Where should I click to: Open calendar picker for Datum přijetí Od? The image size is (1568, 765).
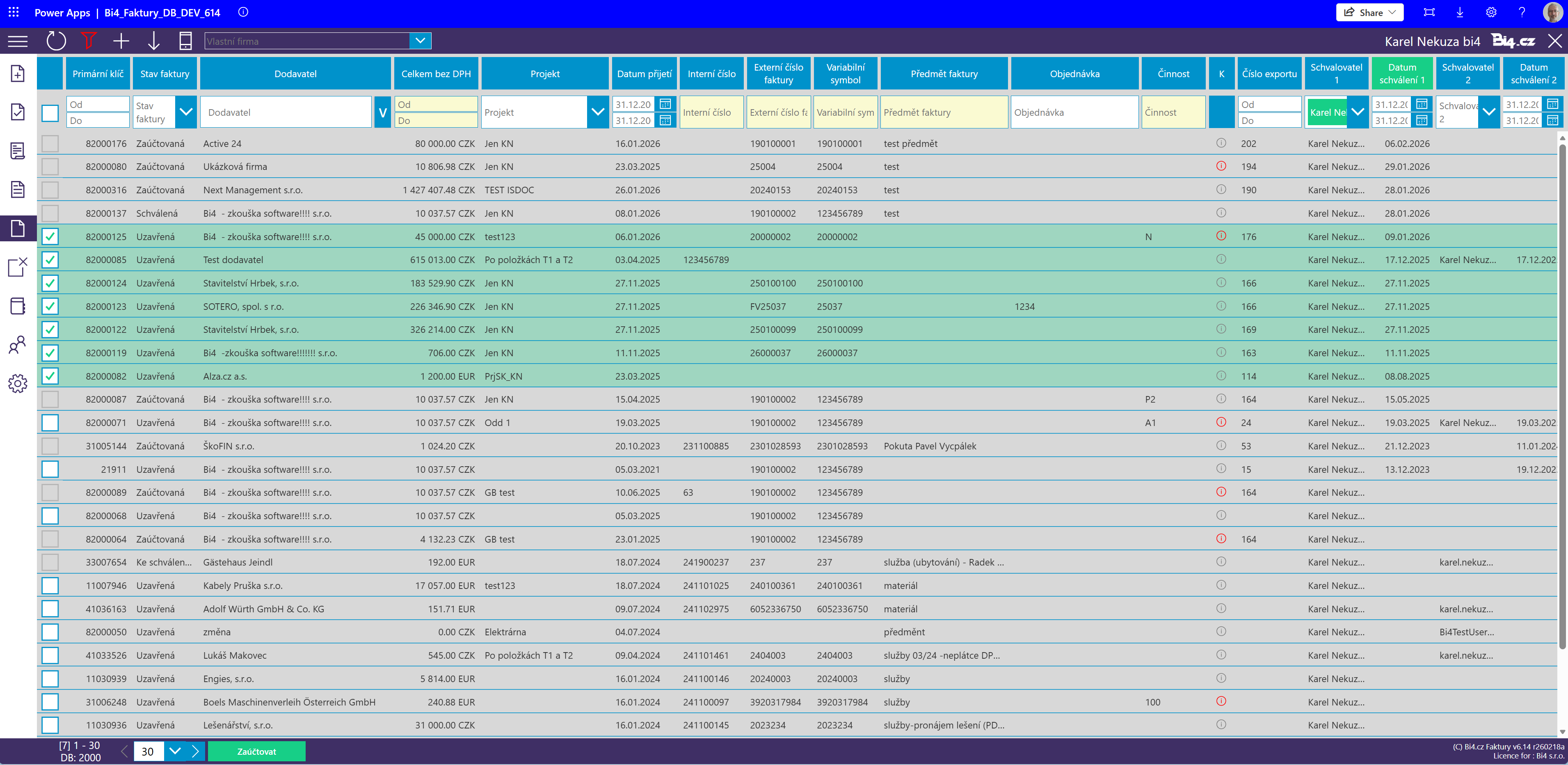click(x=665, y=104)
